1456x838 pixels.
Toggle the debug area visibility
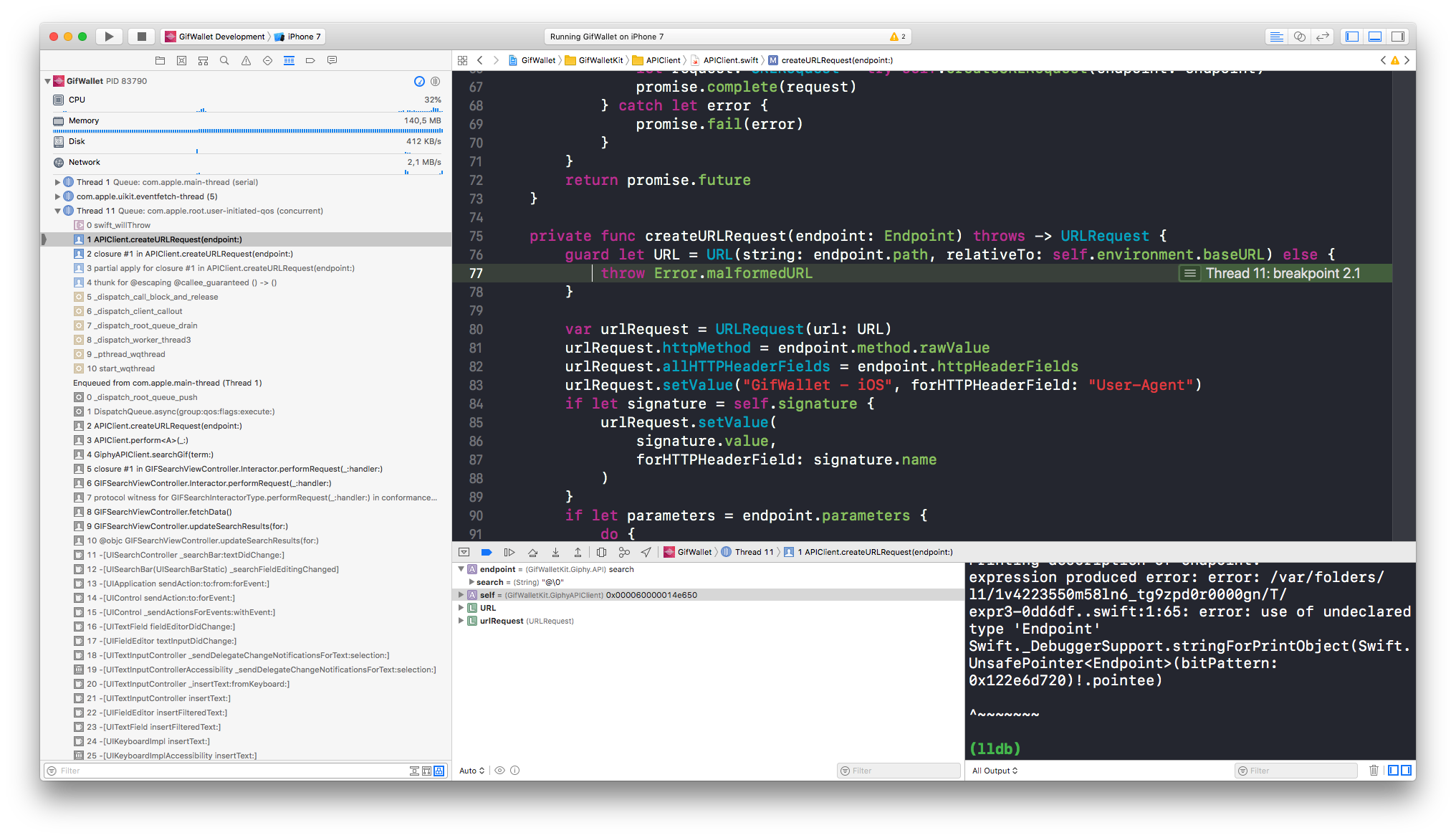pos(1375,37)
